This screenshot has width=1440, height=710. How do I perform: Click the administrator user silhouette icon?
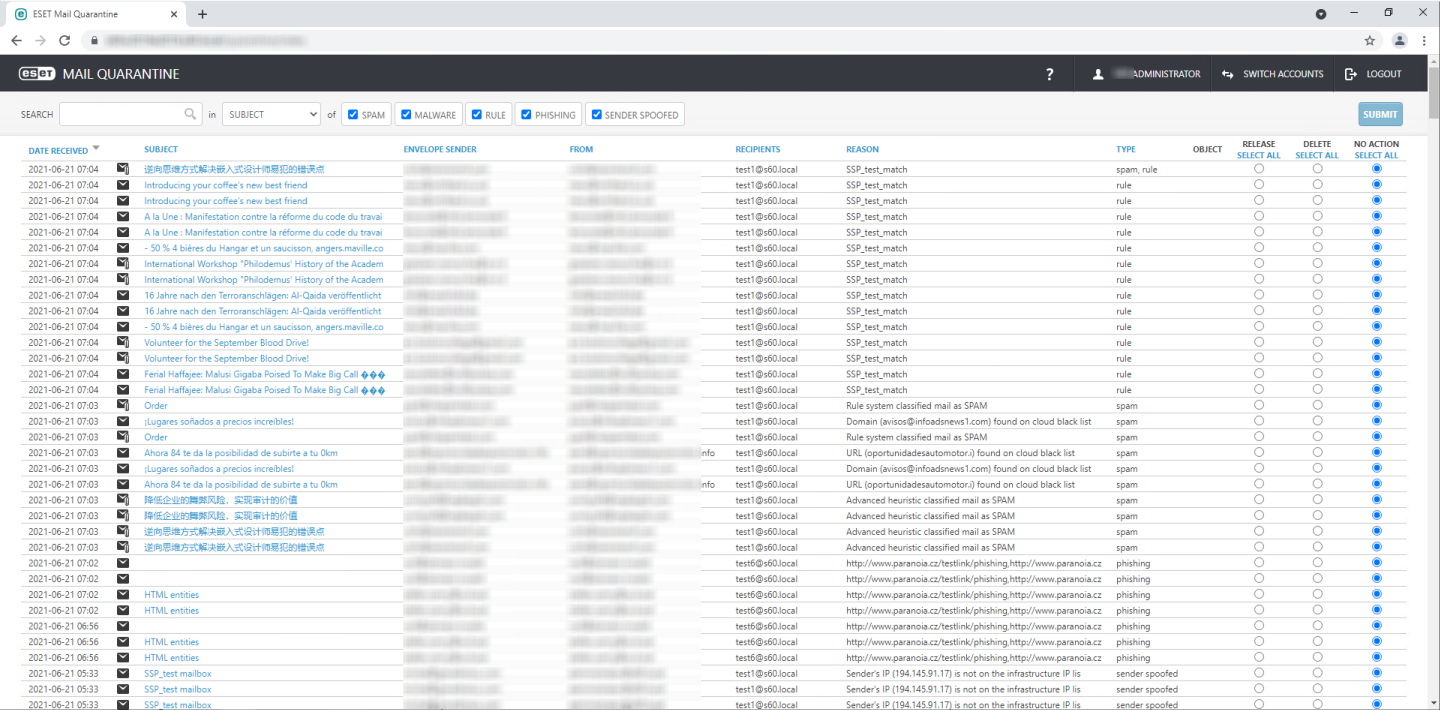[1097, 73]
